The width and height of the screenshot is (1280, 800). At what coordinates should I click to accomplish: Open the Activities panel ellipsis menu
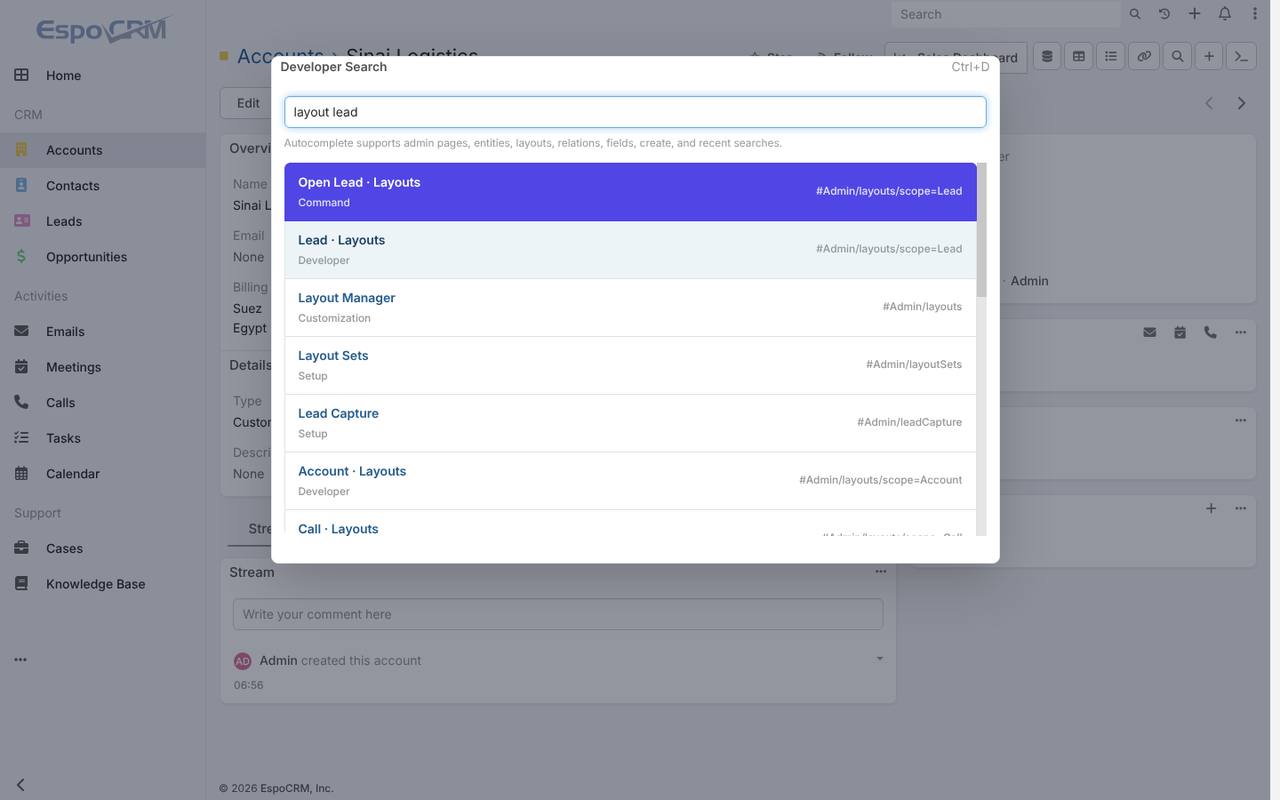click(x=1240, y=332)
